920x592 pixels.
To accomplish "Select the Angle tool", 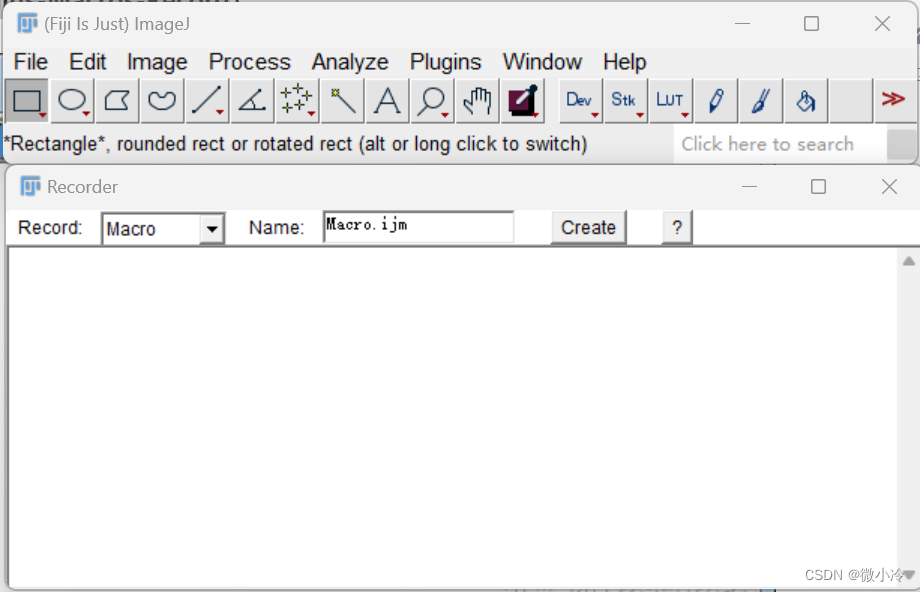I will click(x=252, y=100).
